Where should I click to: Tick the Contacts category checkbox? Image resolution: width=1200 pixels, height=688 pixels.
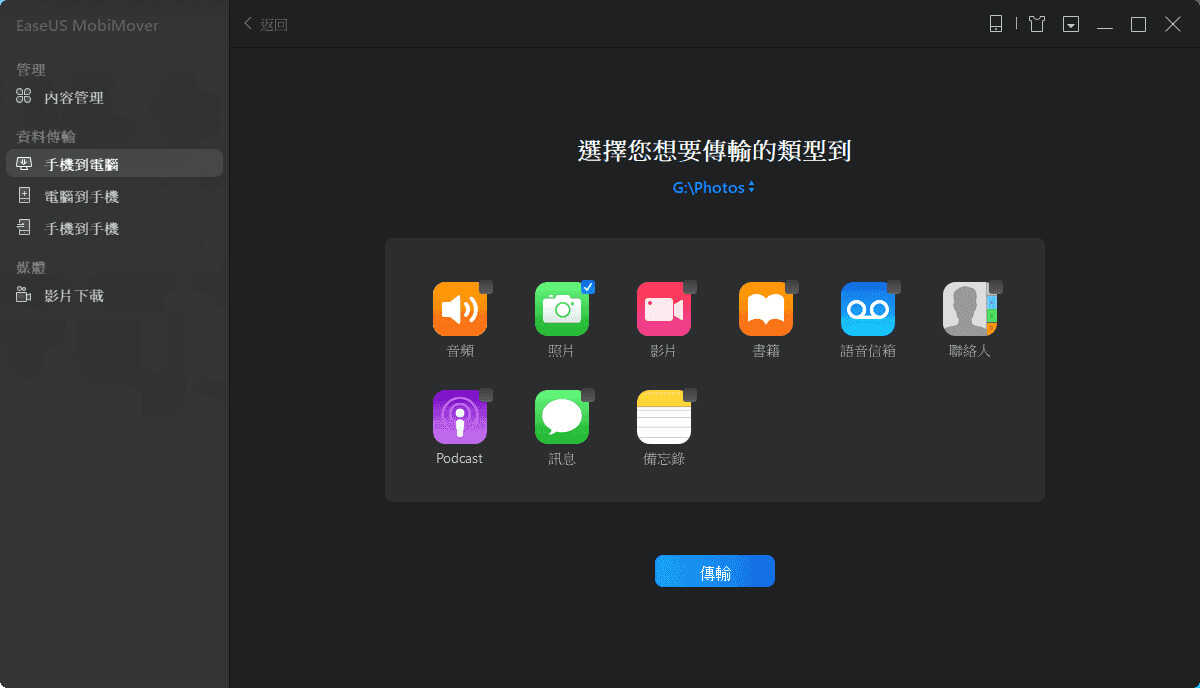[996, 287]
